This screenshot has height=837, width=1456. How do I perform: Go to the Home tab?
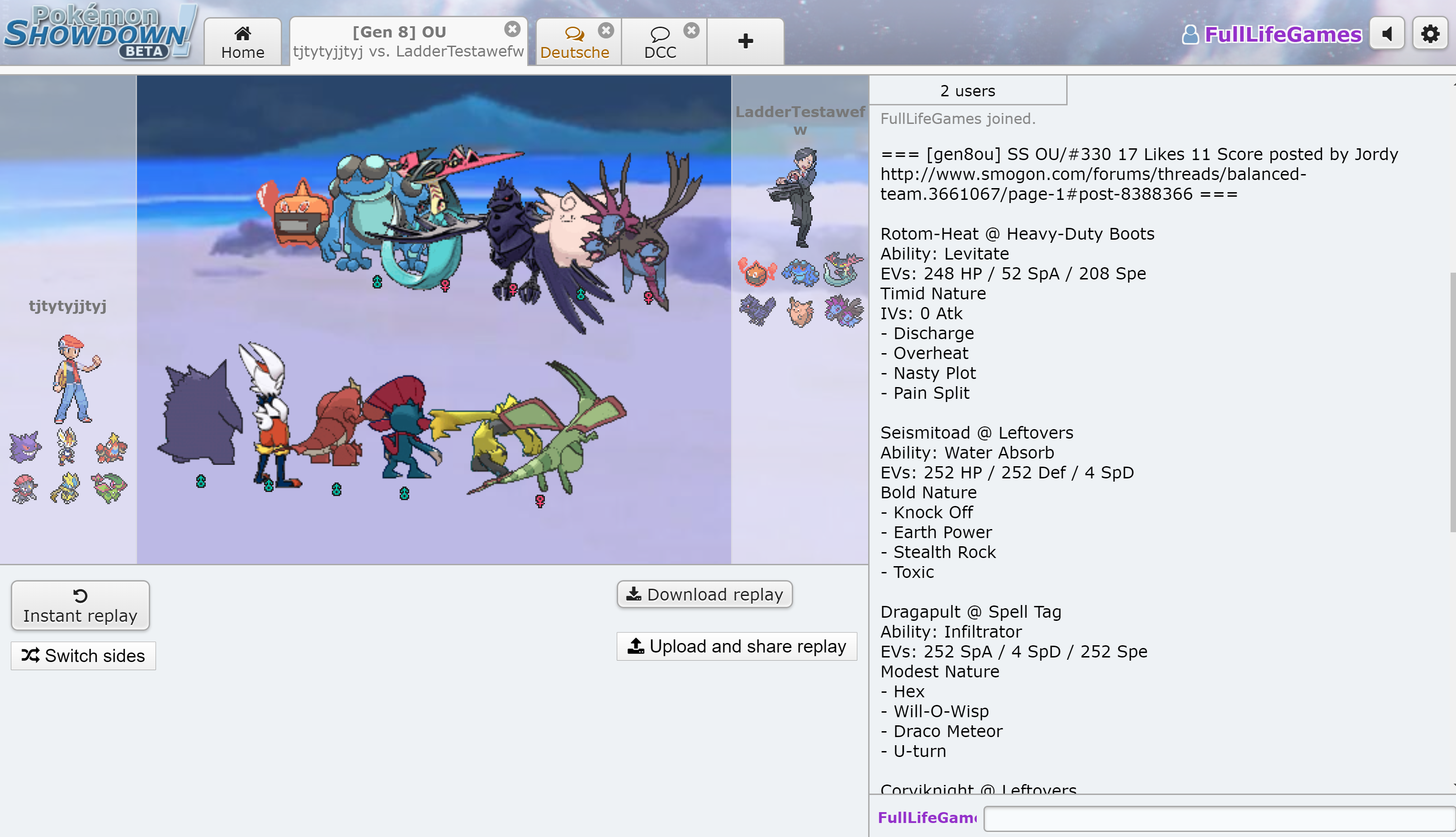pos(242,43)
